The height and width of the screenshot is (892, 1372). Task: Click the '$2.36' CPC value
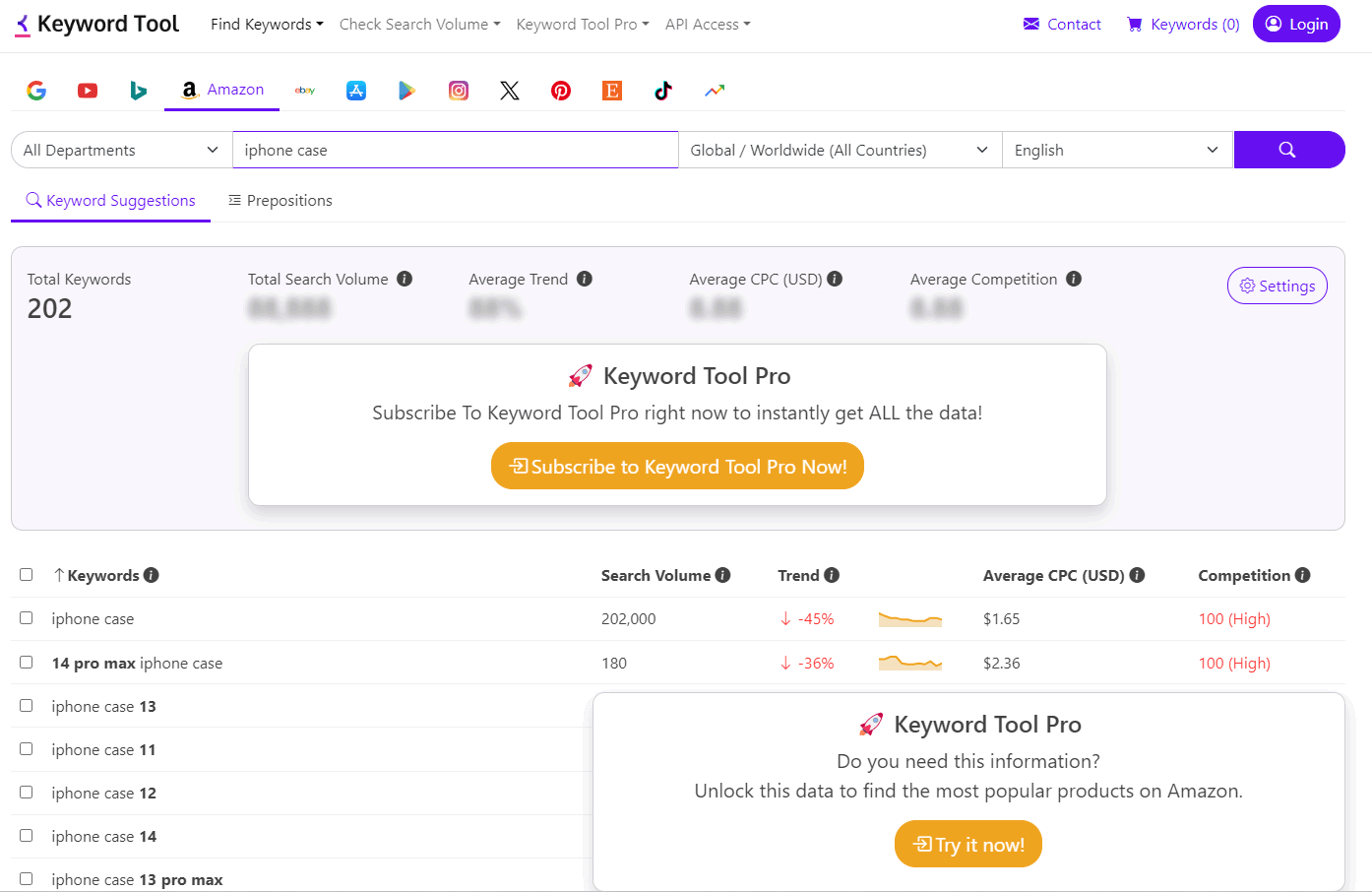(1002, 663)
